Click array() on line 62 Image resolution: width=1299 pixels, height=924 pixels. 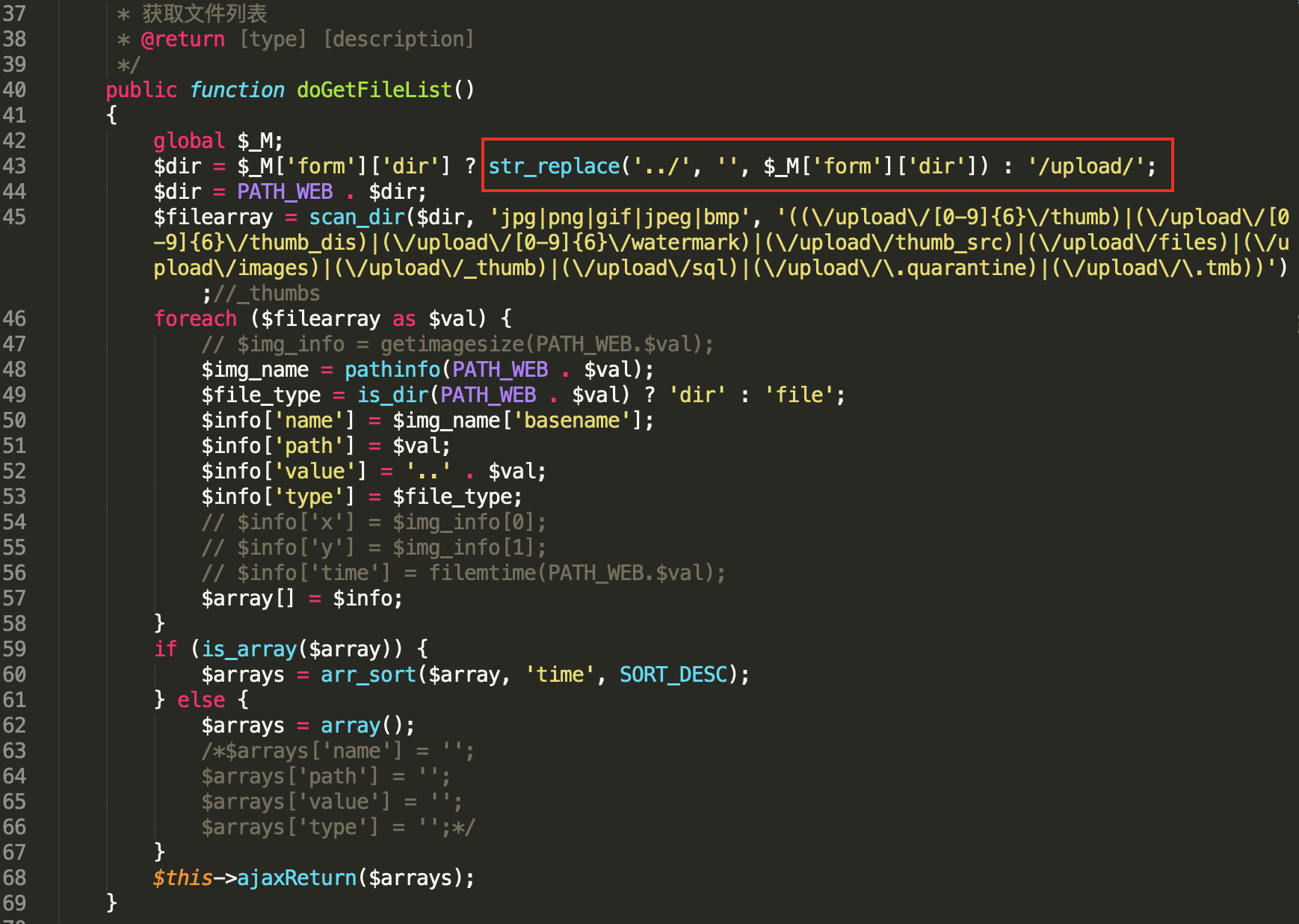pos(362,725)
